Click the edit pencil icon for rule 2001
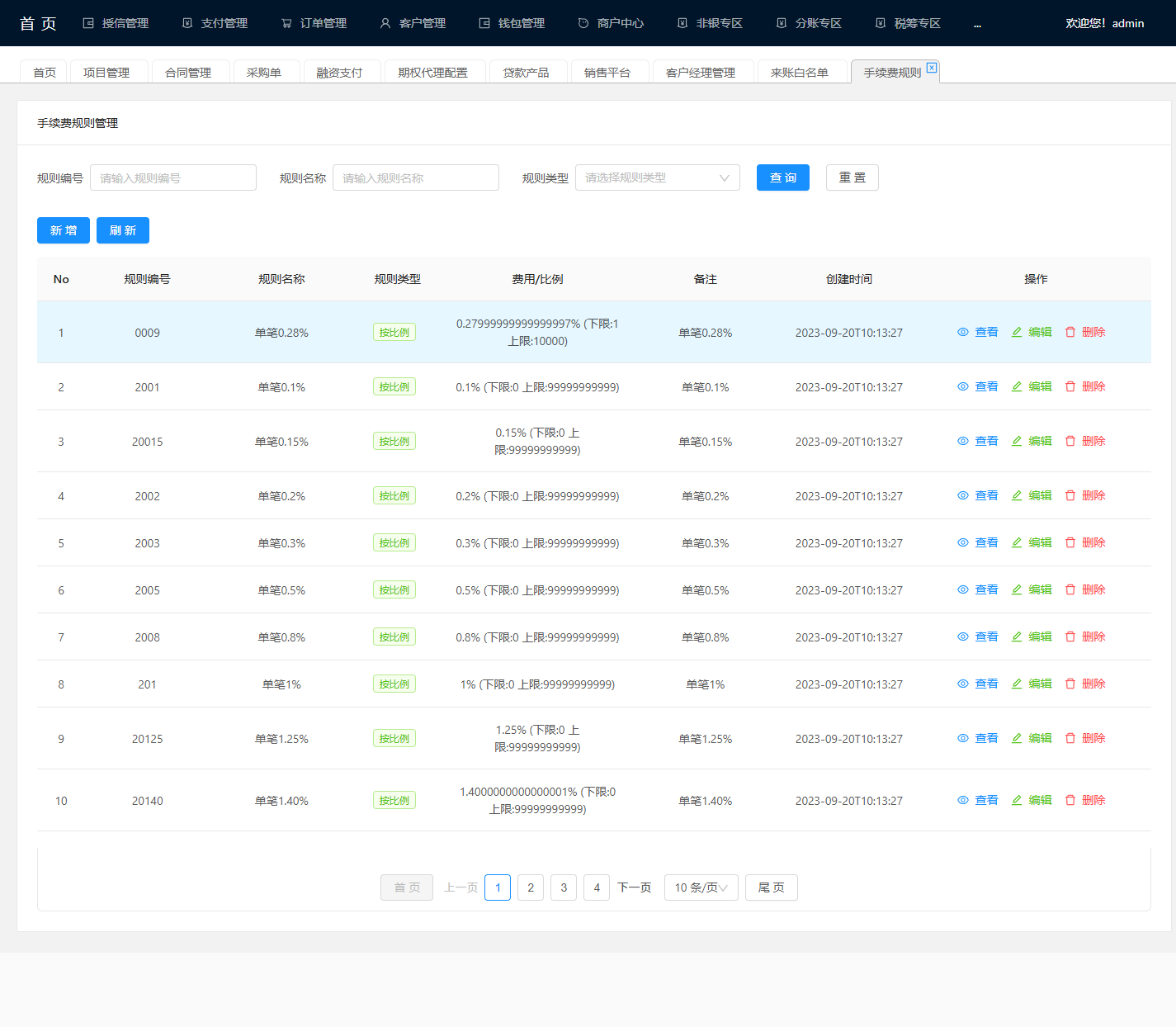This screenshot has width=1176, height=1027. pos(1017,386)
